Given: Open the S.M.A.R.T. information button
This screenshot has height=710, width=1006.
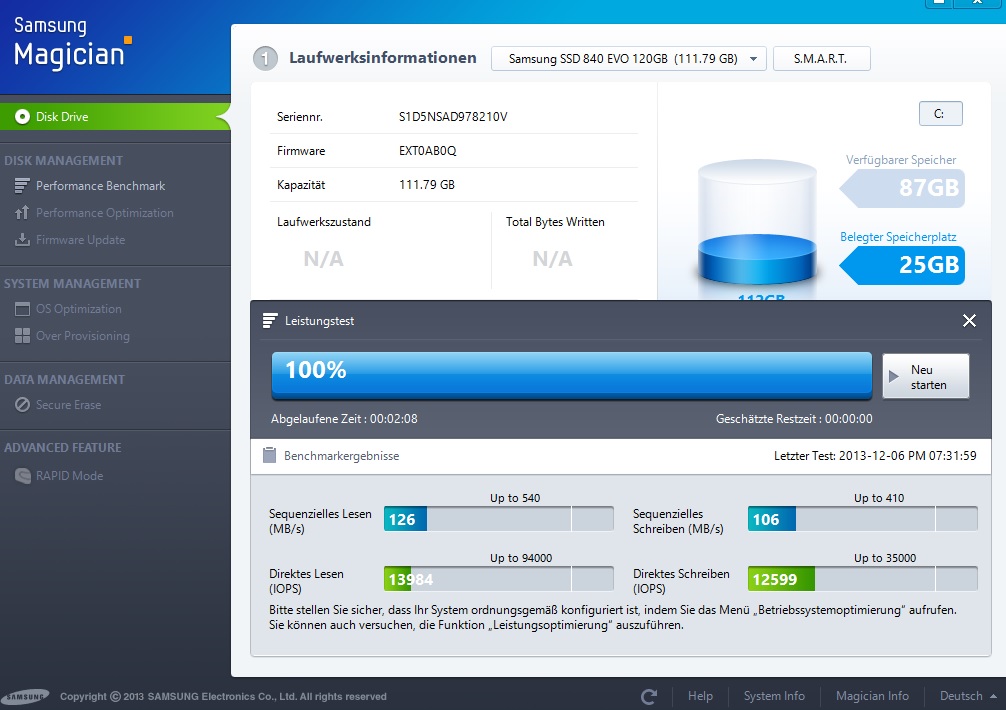Looking at the screenshot, I should pyautogui.click(x=821, y=58).
